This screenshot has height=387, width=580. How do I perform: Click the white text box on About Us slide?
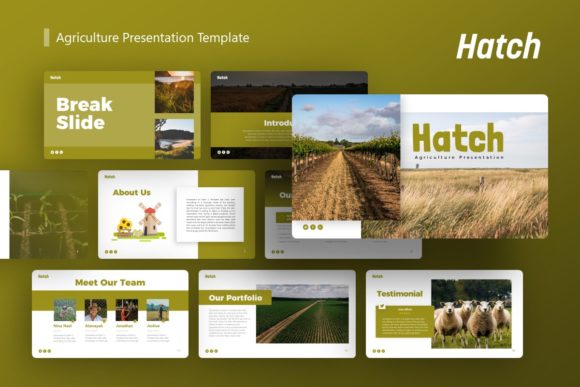[210, 215]
